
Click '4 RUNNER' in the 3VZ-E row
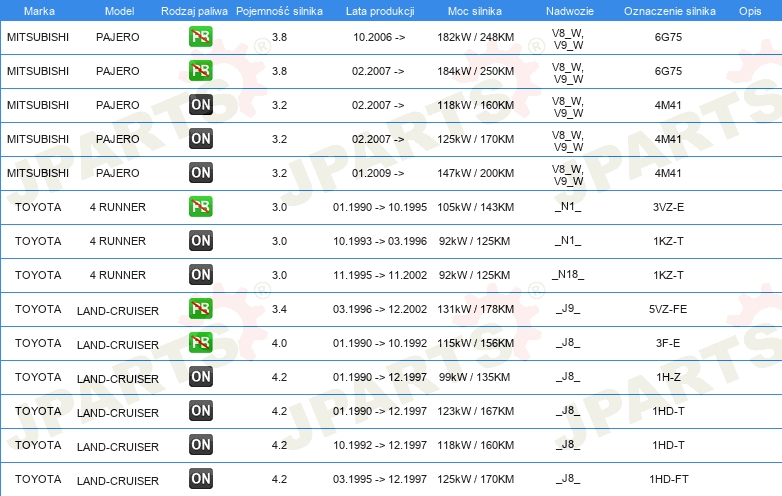[118, 207]
